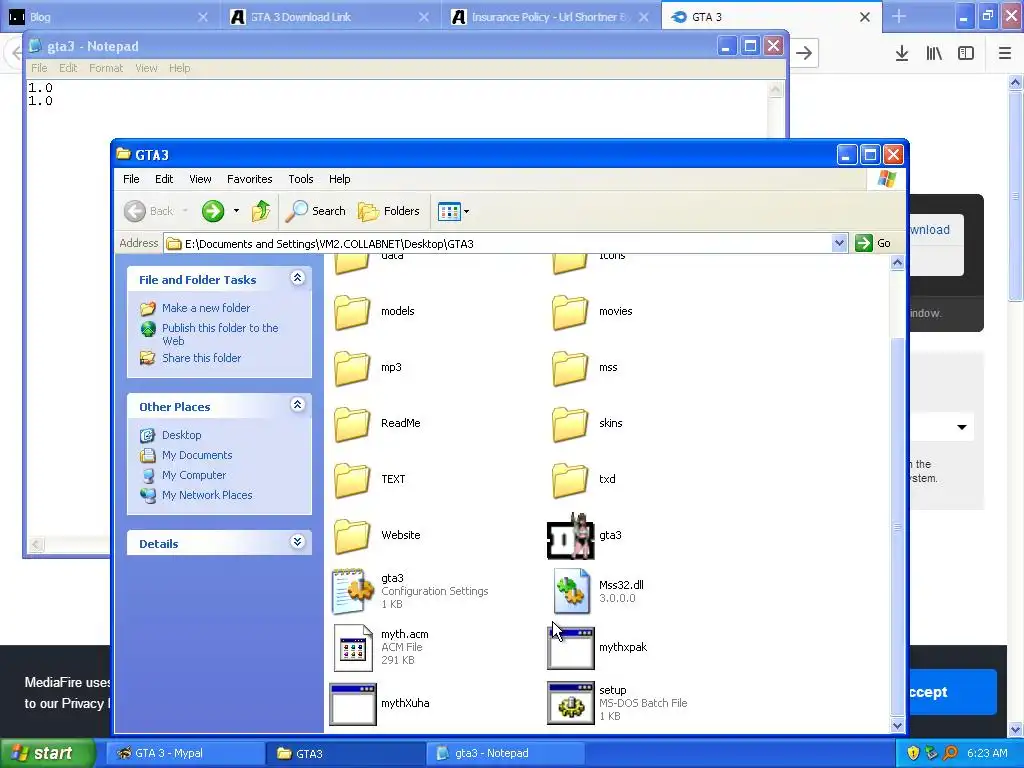Viewport: 1024px width, 768px height.
Task: Open a new browser tab
Action: pos(899,16)
